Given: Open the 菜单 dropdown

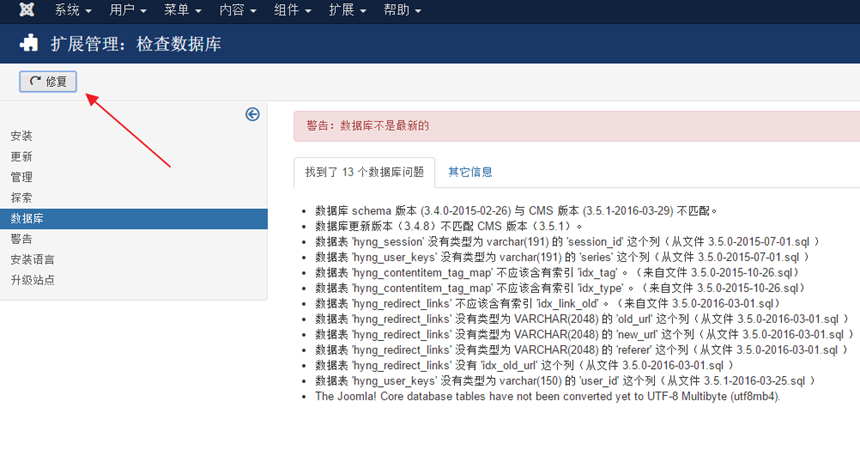Looking at the screenshot, I should point(182,10).
